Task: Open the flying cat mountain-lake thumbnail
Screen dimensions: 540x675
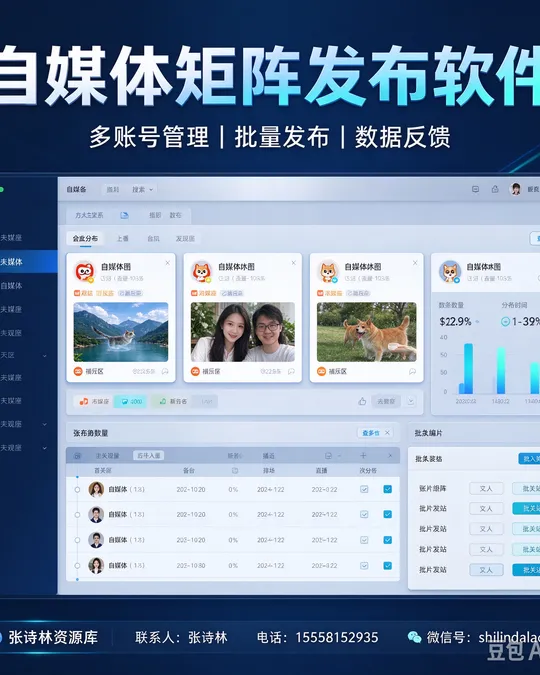Action: [x=121, y=332]
